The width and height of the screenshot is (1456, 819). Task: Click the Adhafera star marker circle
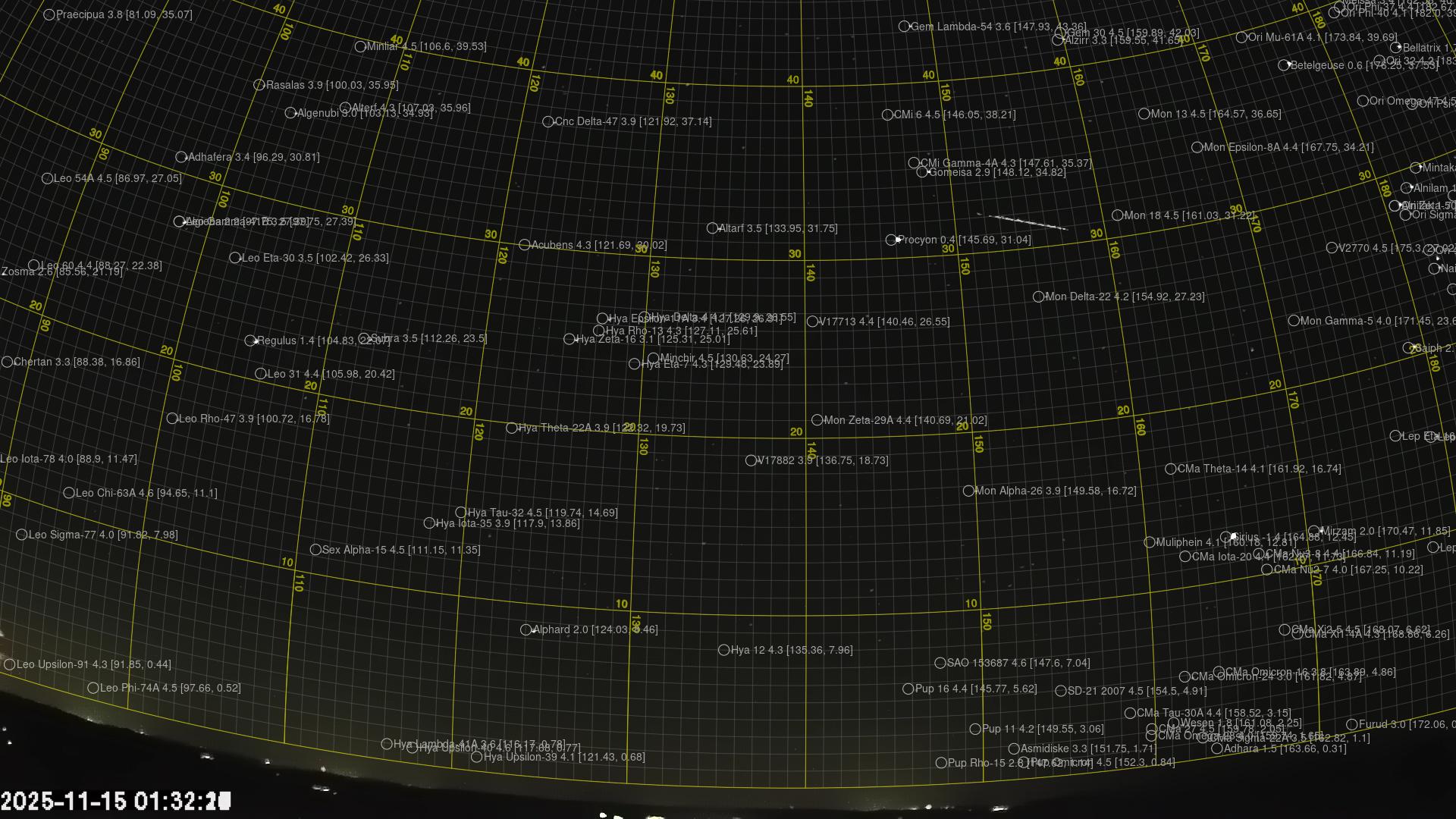[180, 157]
